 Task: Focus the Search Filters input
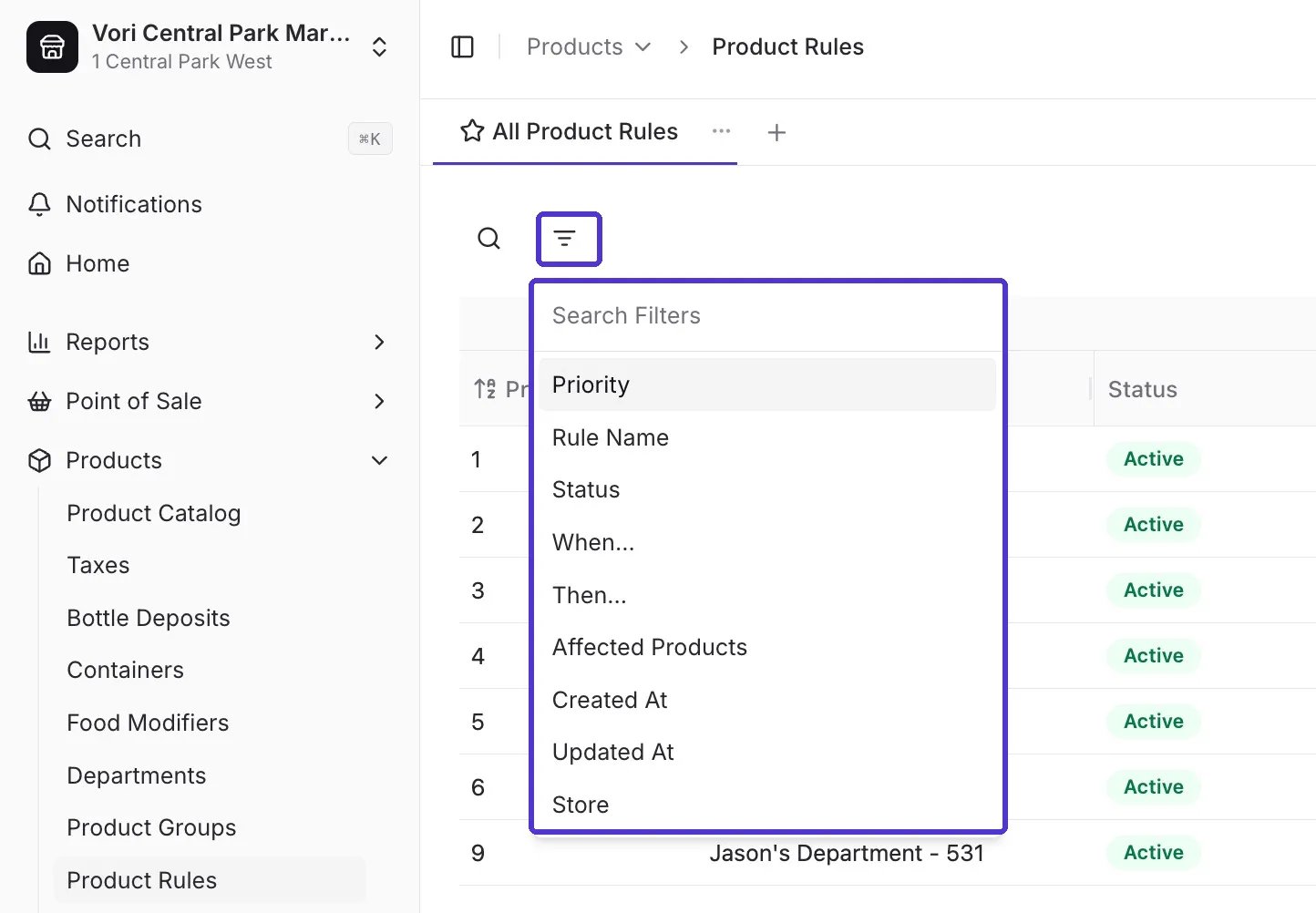coord(767,315)
